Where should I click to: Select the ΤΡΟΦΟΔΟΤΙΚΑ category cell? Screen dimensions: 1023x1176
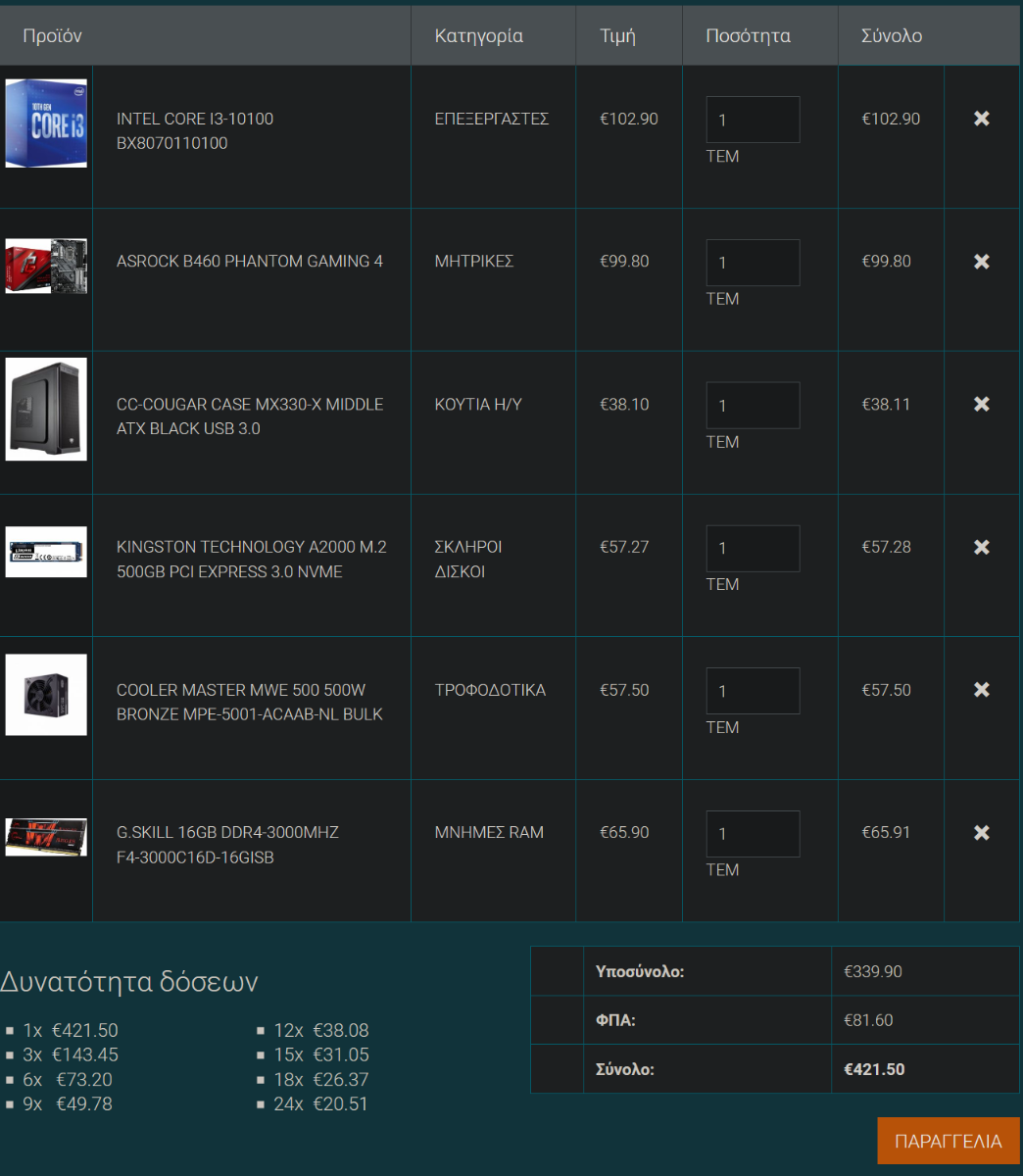[x=490, y=690]
